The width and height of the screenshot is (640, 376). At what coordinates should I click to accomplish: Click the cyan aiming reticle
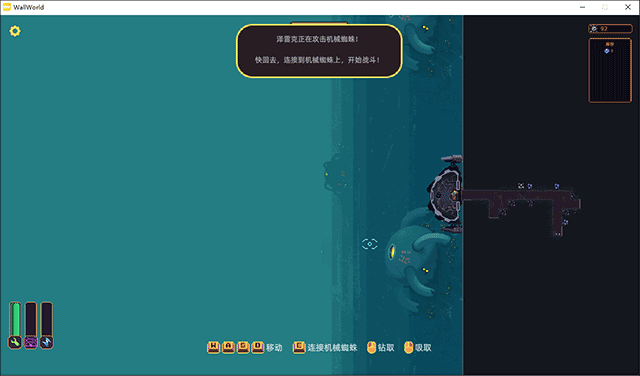point(369,244)
